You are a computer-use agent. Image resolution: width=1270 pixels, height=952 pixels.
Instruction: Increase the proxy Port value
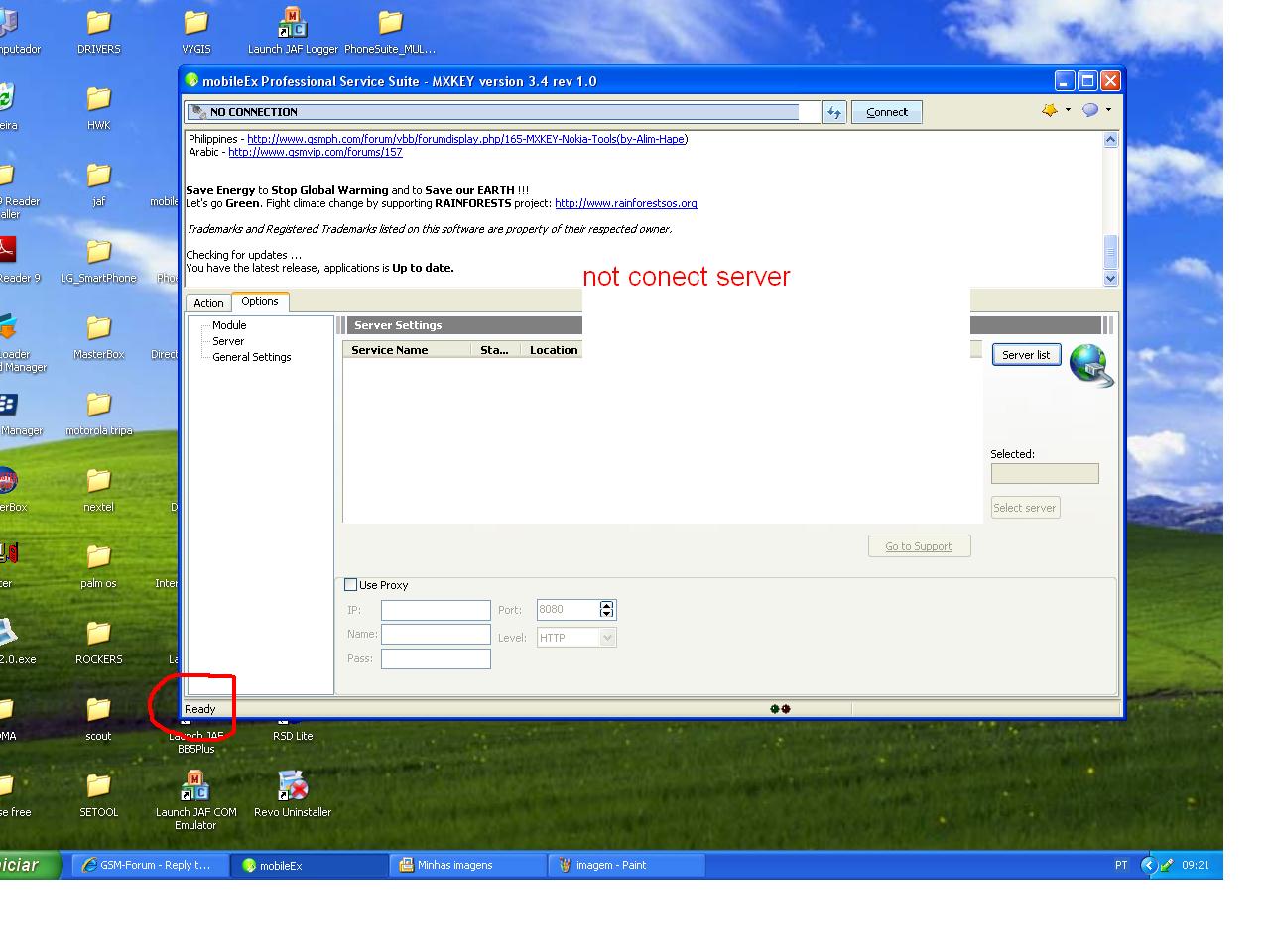point(607,605)
